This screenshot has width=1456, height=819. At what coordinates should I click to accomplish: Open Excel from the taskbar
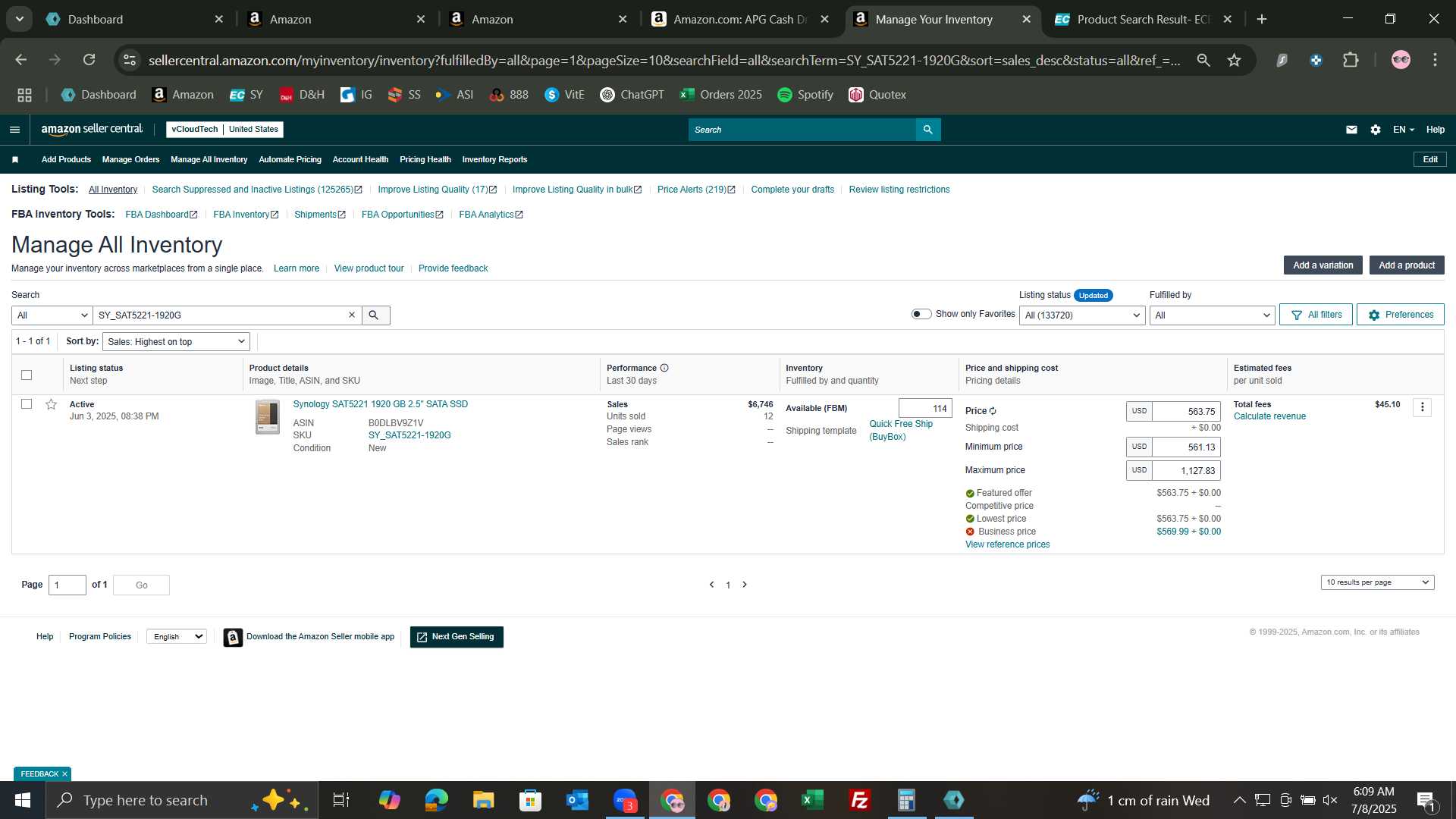click(x=812, y=800)
